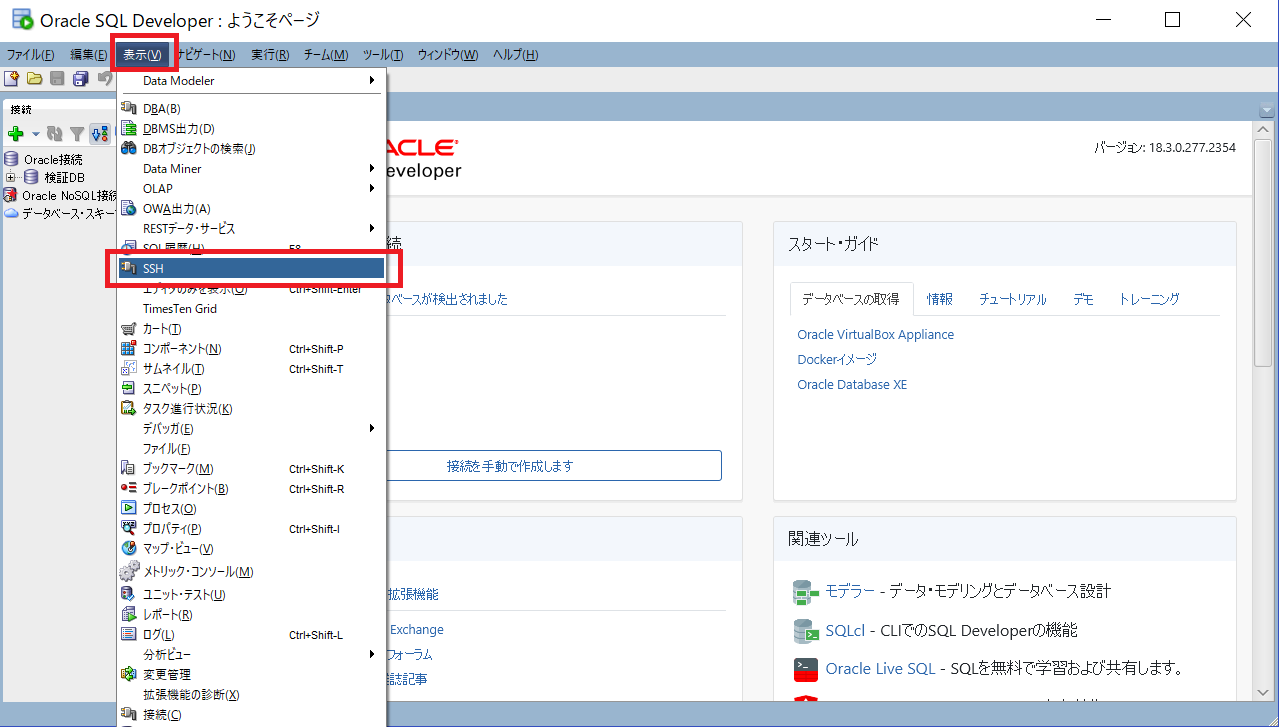Screen dimensions: 1279x727
Task: Open the レポート(R) menu item
Action: [x=251, y=614]
